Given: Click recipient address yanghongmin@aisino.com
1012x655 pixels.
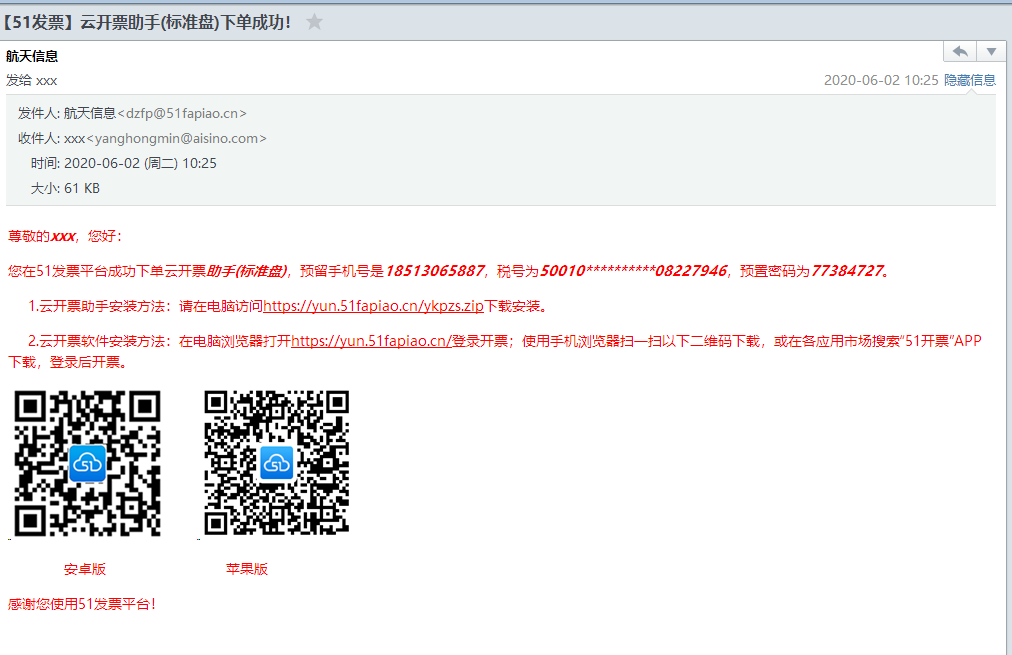Looking at the screenshot, I should [176, 138].
